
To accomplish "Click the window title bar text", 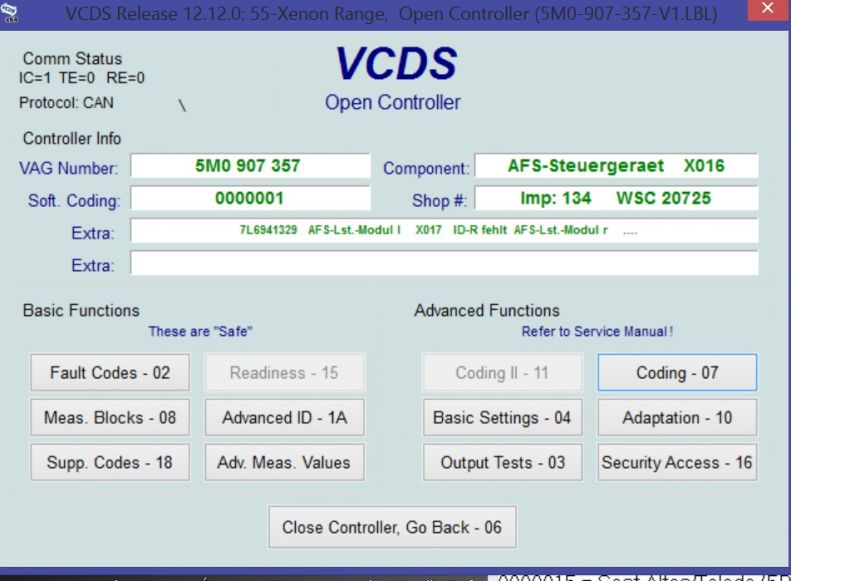I will coord(391,14).
